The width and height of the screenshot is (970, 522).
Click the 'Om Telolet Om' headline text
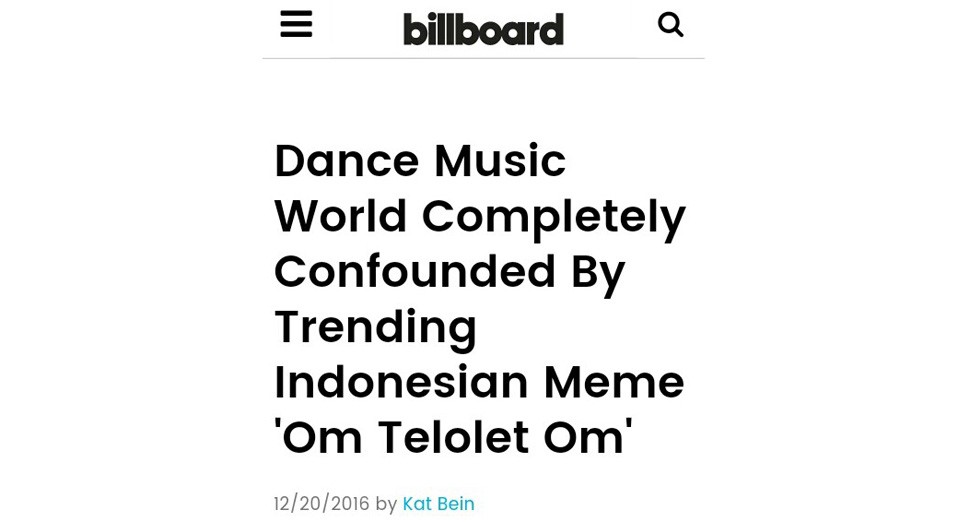[x=453, y=437]
